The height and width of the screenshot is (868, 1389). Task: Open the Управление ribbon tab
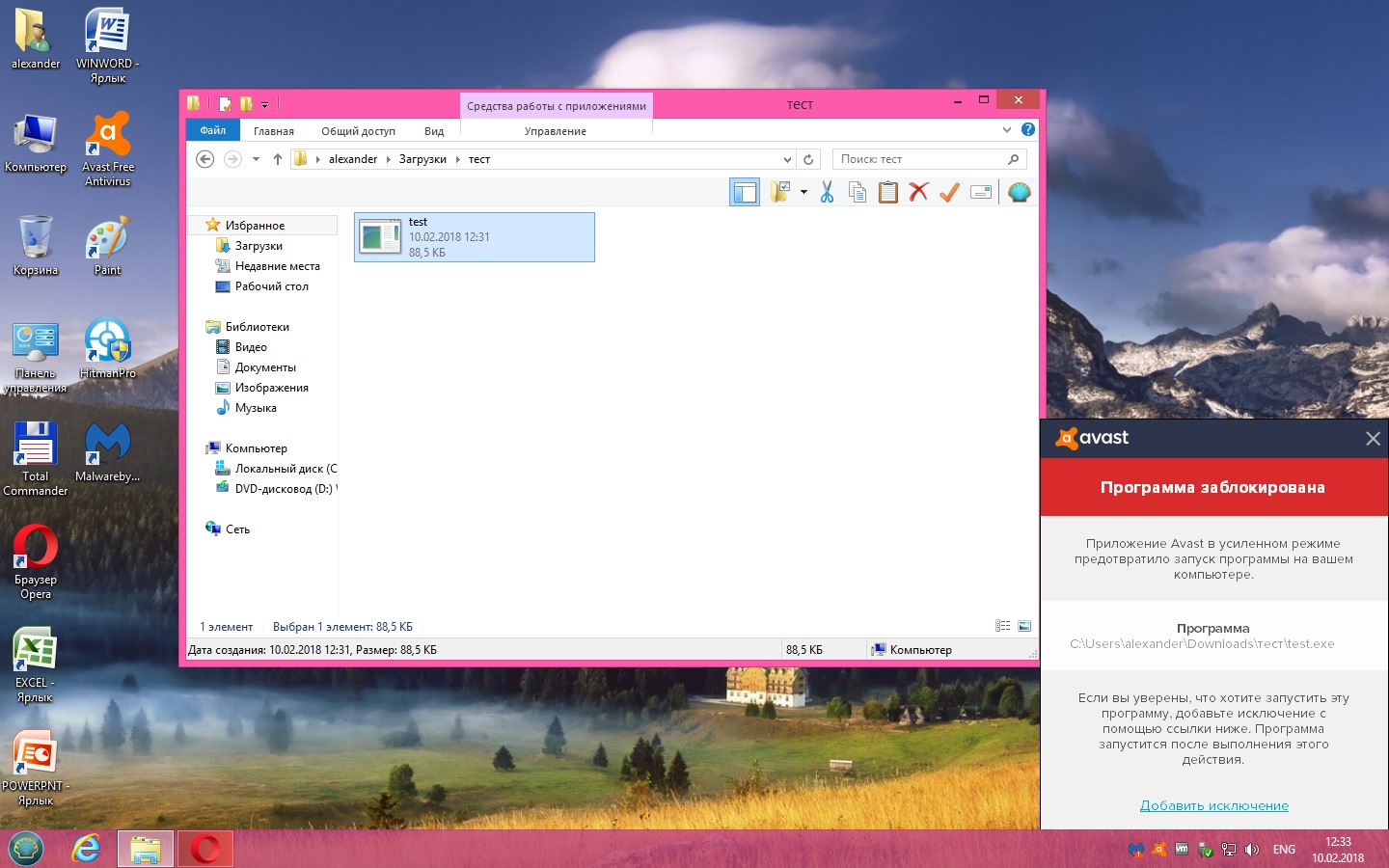click(556, 131)
